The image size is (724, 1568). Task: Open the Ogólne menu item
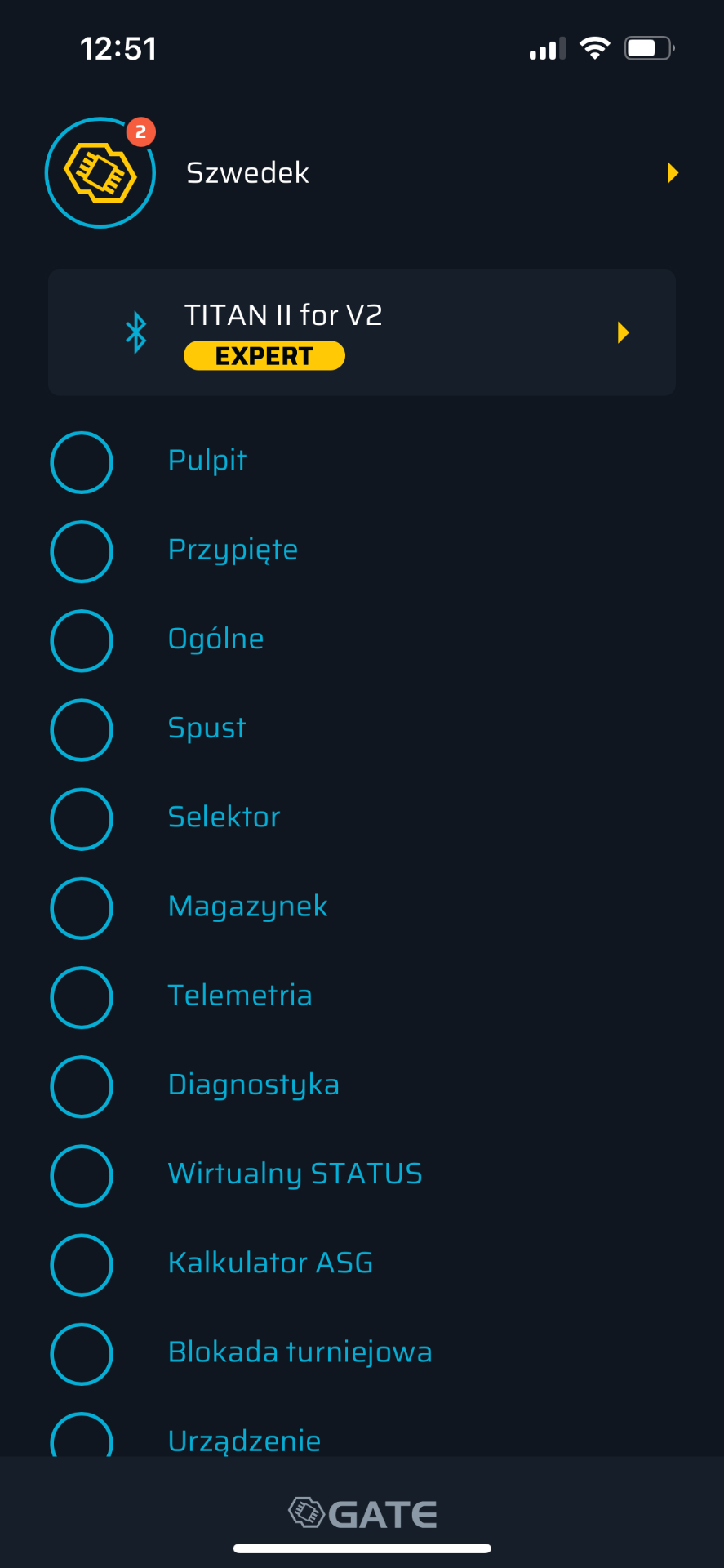coord(216,639)
